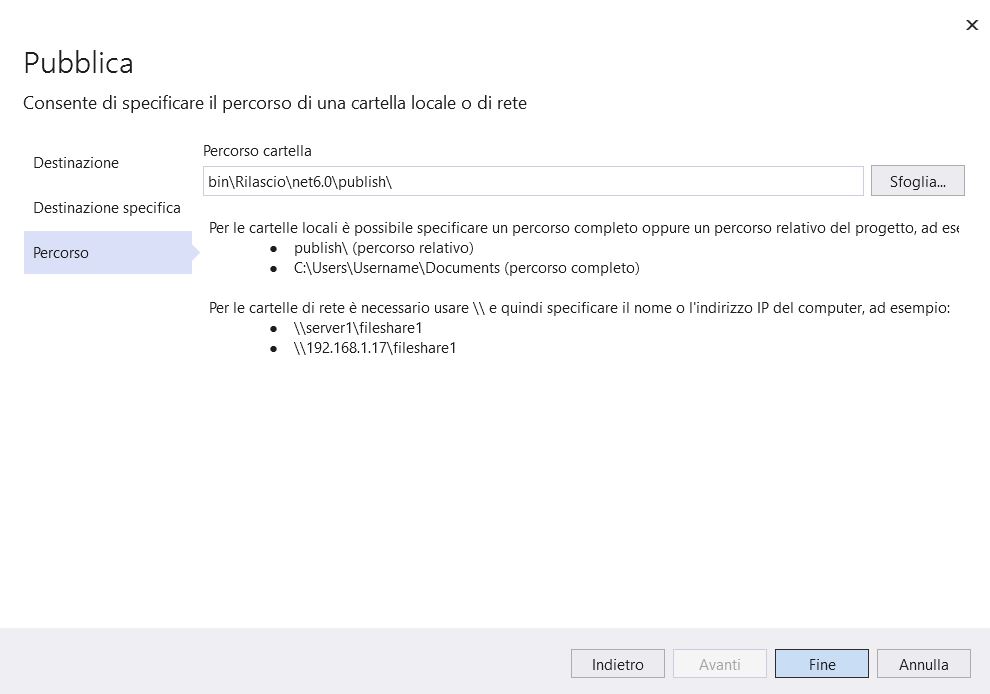Click the network folders explanation paragraph
Image resolution: width=990 pixels, height=694 pixels.
click(x=580, y=308)
